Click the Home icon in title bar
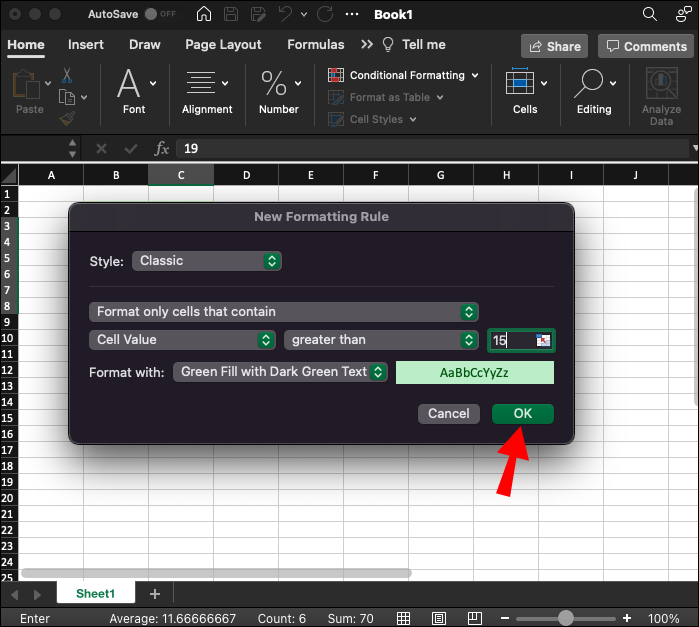 [x=204, y=15]
